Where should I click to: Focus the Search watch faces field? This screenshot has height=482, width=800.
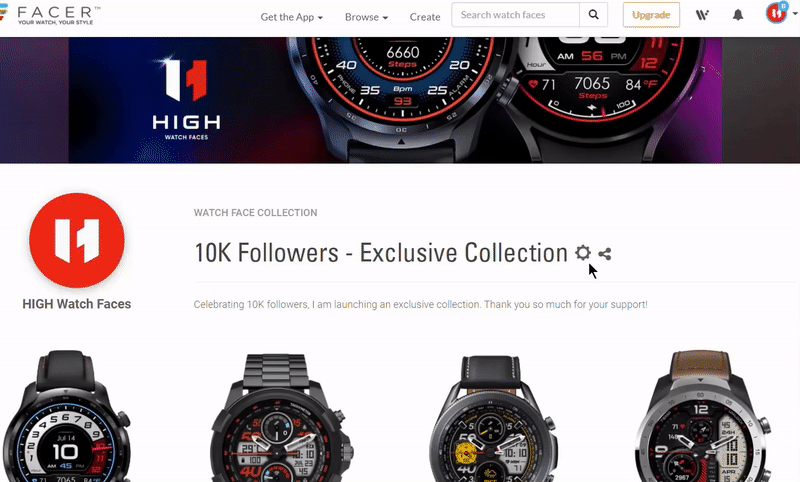coord(515,15)
